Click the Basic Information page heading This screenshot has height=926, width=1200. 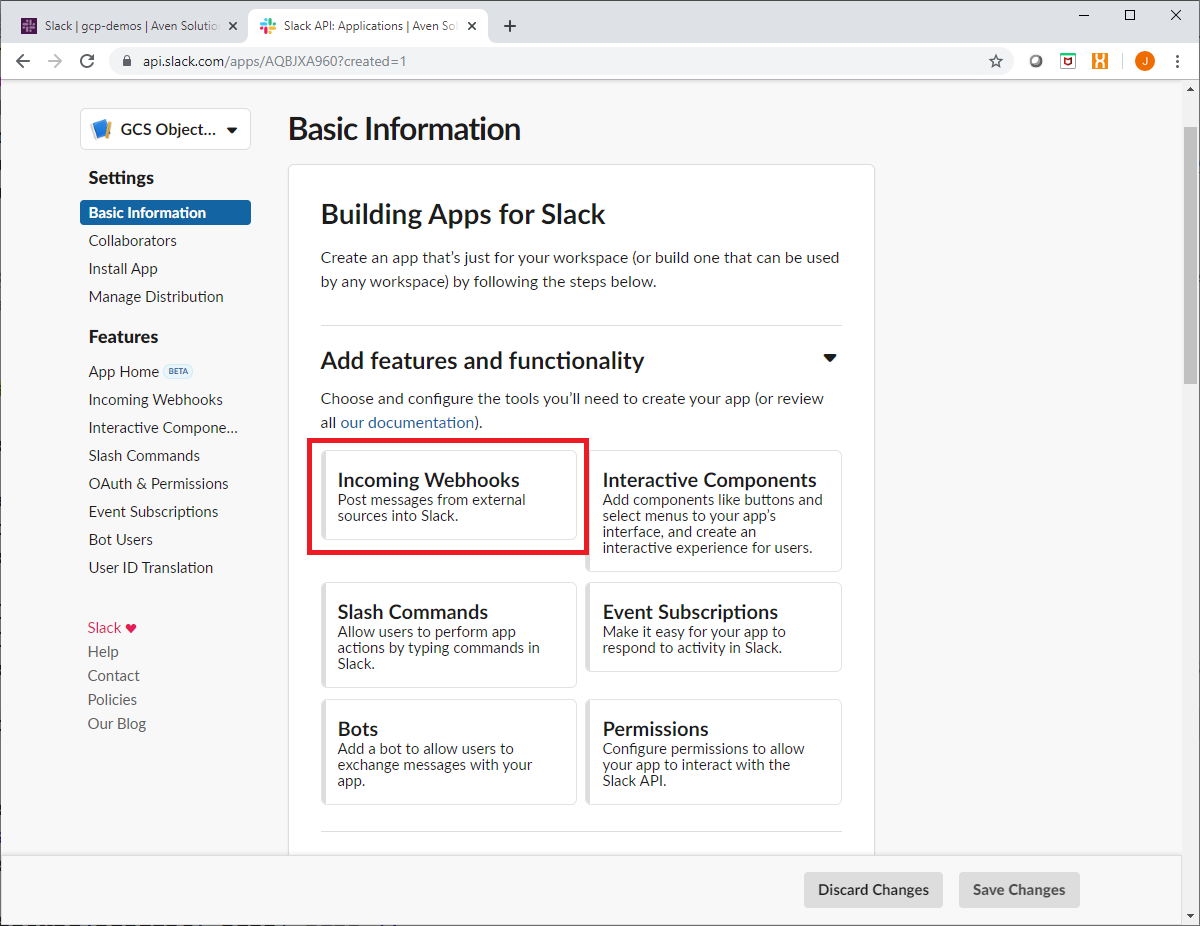404,129
